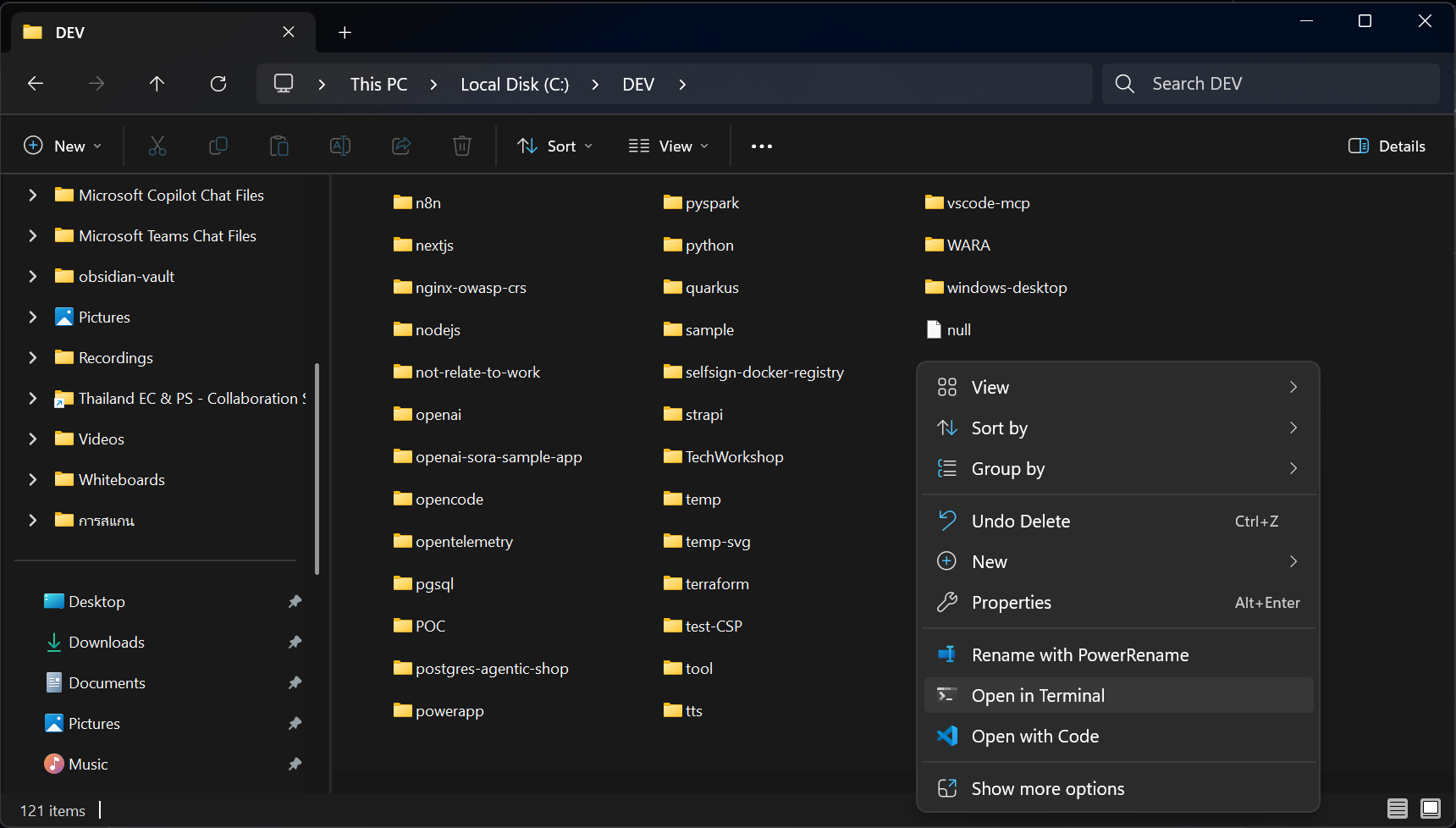Image resolution: width=1456 pixels, height=828 pixels.
Task: Expand Microsoft Teams Chat Files tree node
Action: (33, 235)
